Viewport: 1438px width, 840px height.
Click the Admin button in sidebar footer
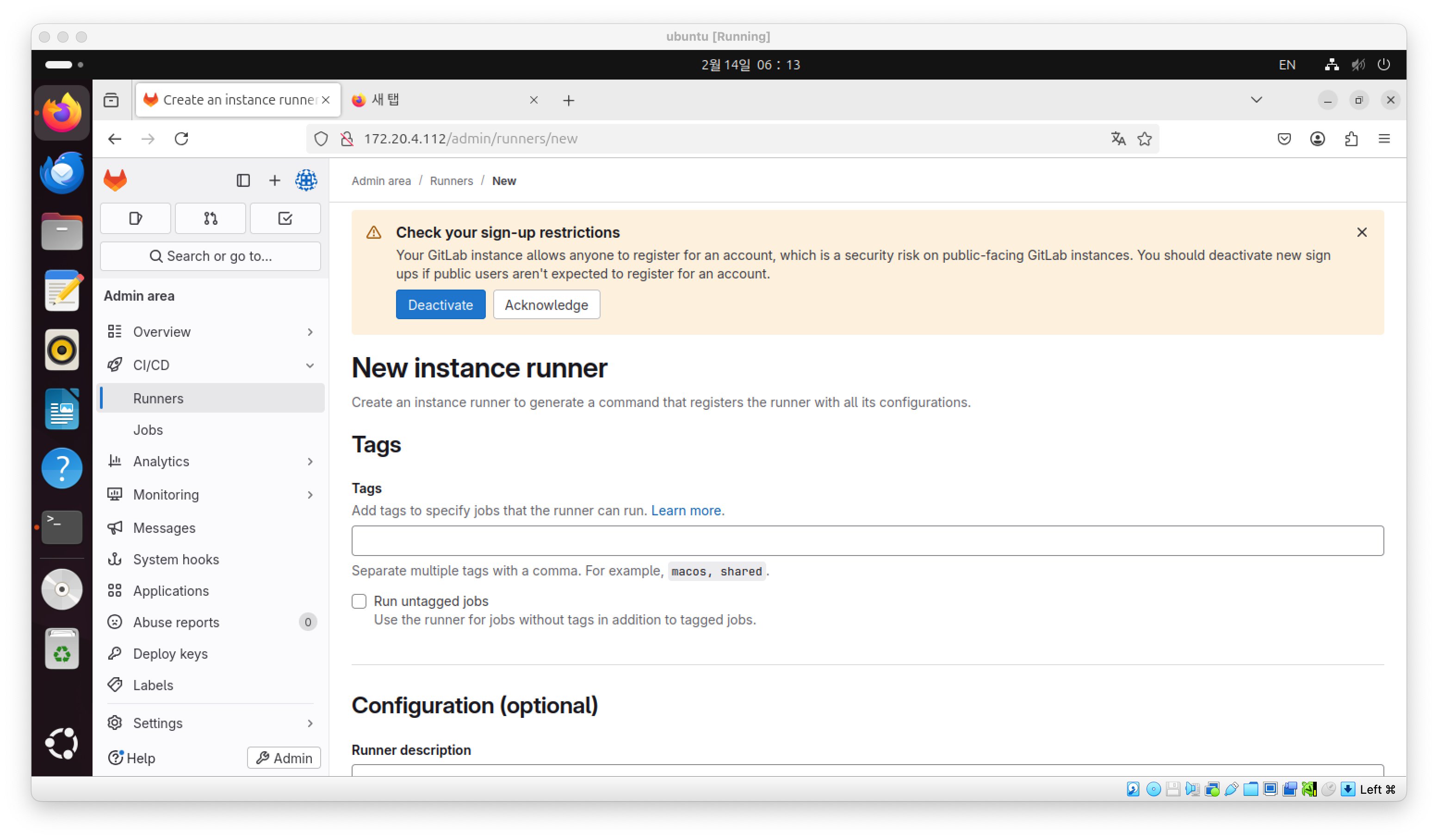click(284, 759)
